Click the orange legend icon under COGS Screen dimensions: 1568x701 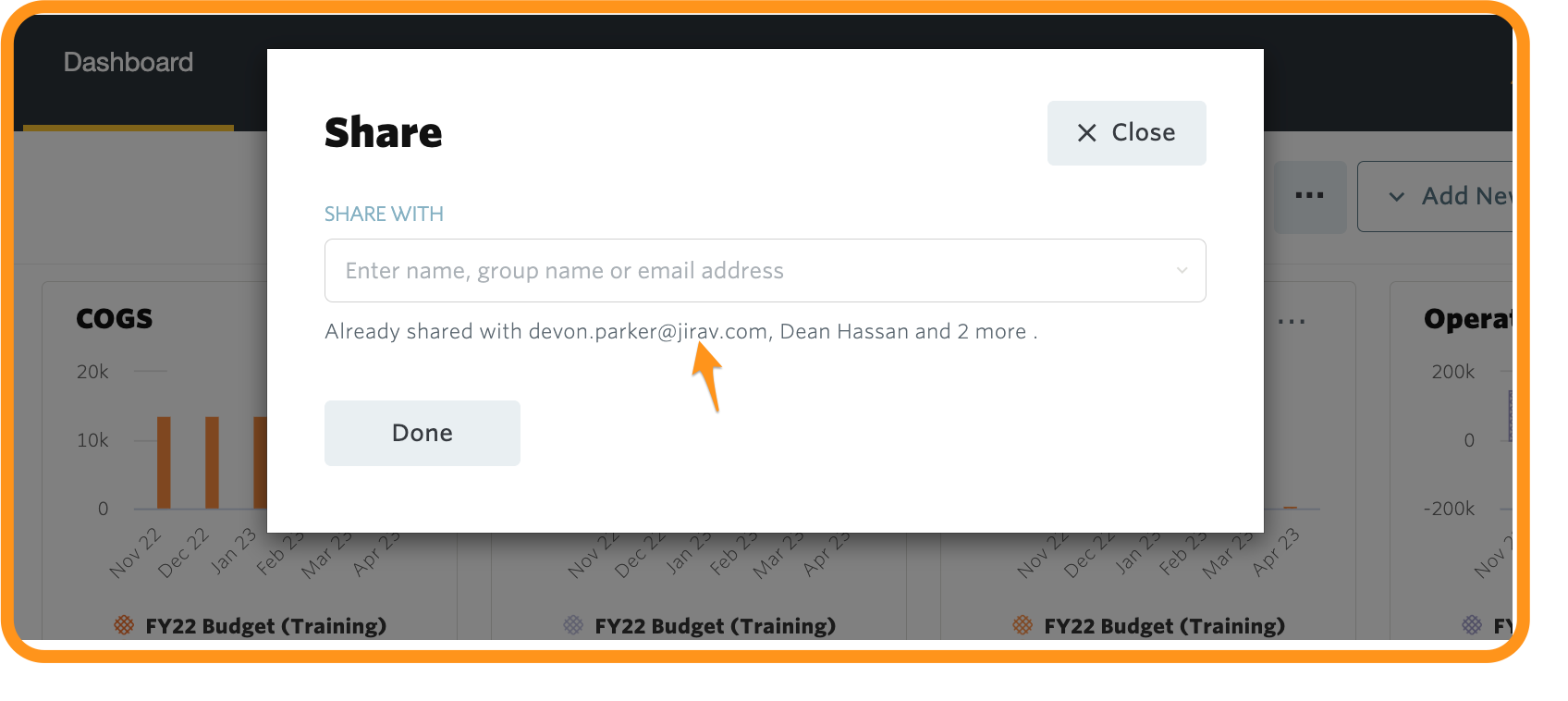[124, 625]
